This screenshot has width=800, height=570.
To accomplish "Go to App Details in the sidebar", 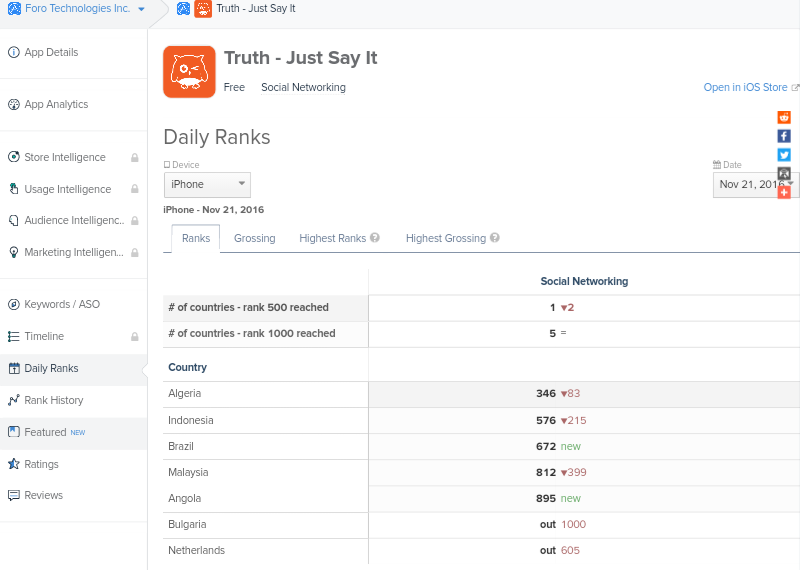I will tap(51, 52).
